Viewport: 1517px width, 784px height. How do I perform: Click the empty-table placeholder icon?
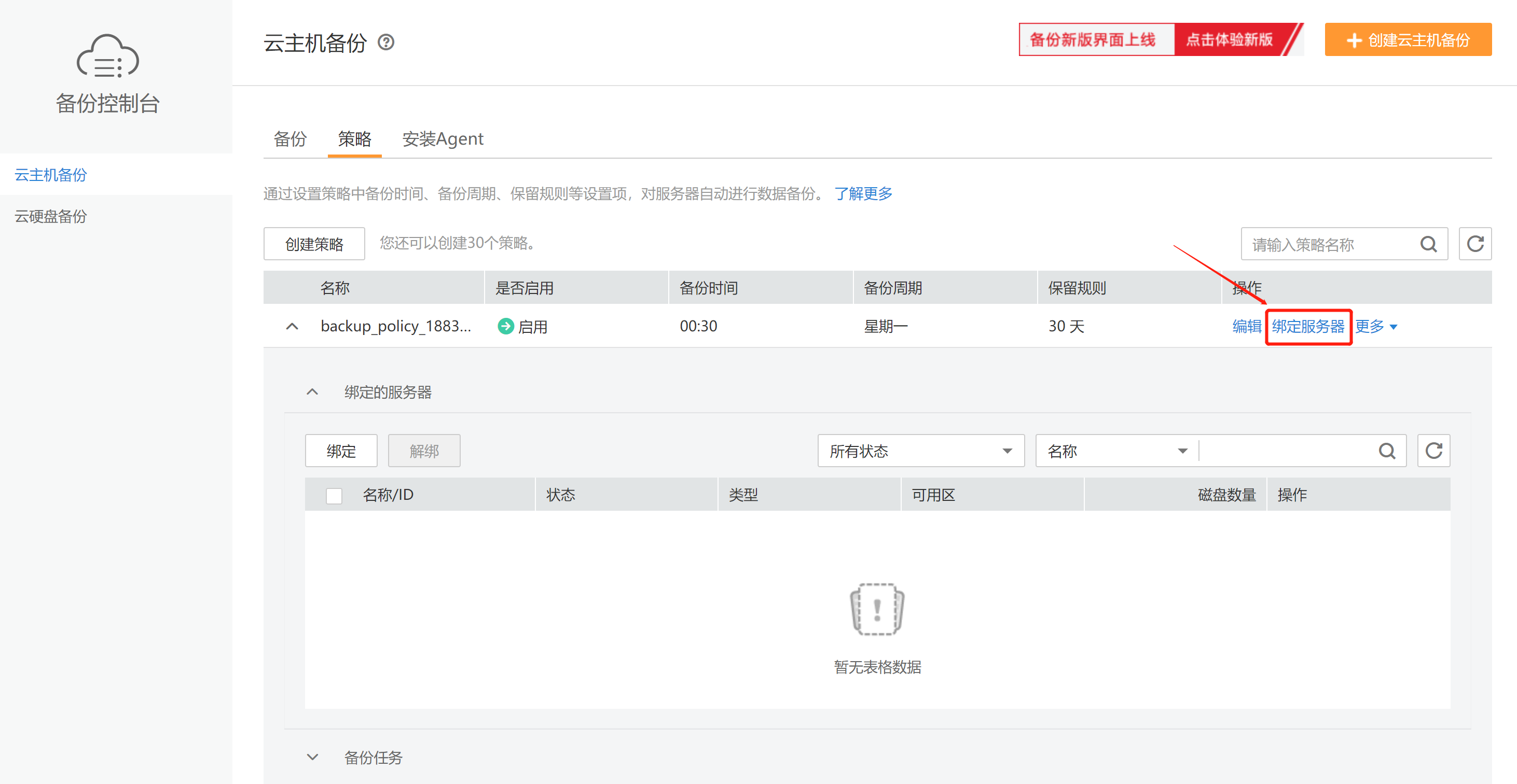click(877, 609)
